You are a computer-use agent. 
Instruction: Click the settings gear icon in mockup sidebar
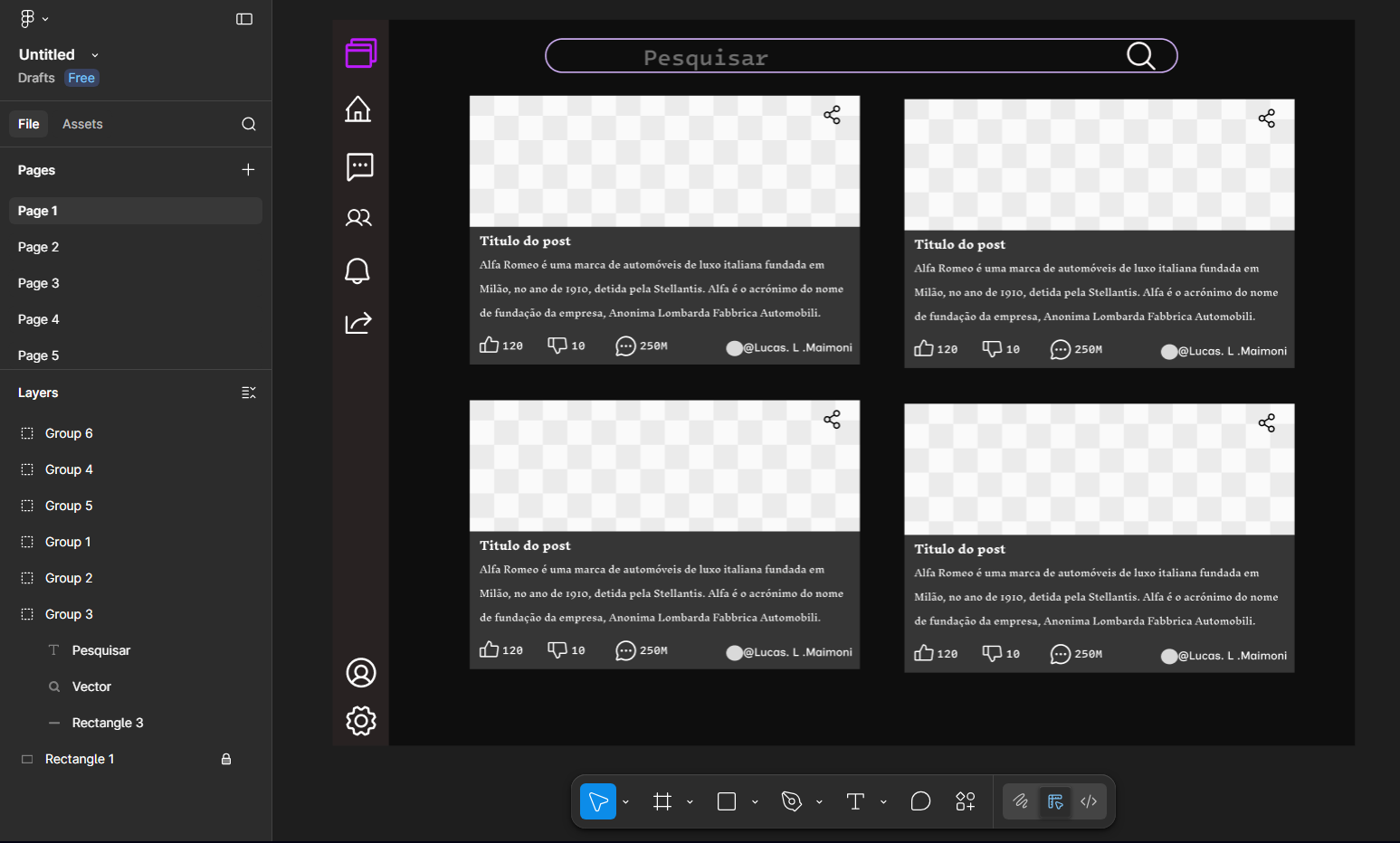(361, 721)
